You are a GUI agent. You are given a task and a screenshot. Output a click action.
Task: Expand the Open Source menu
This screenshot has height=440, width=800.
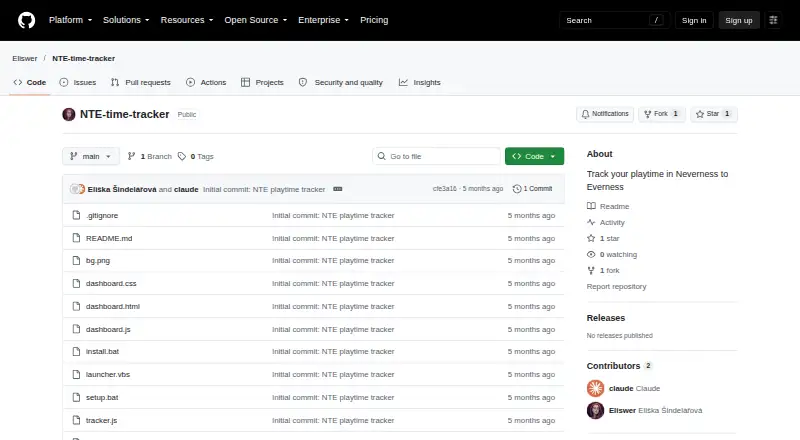coord(256,20)
